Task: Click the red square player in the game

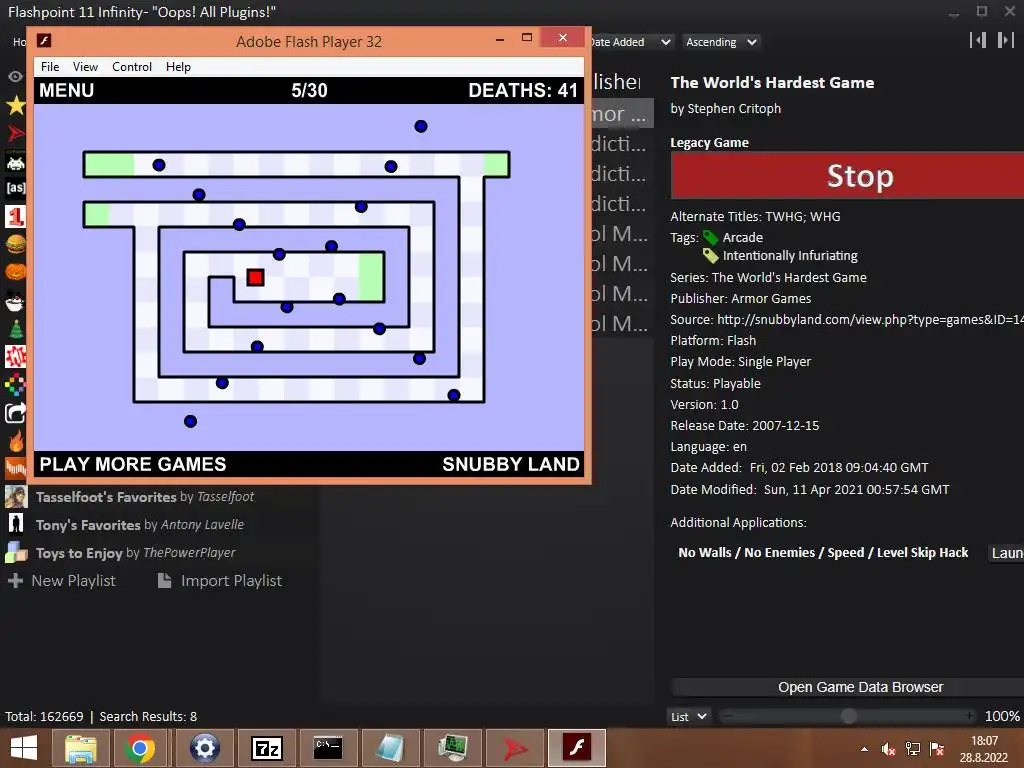Action: 255,278
